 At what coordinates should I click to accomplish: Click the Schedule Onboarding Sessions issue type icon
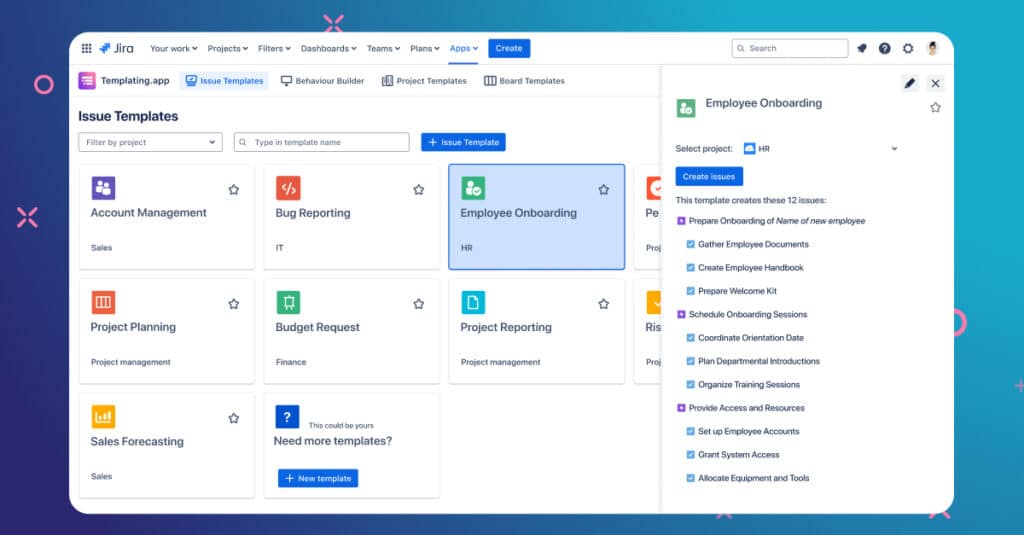(681, 314)
